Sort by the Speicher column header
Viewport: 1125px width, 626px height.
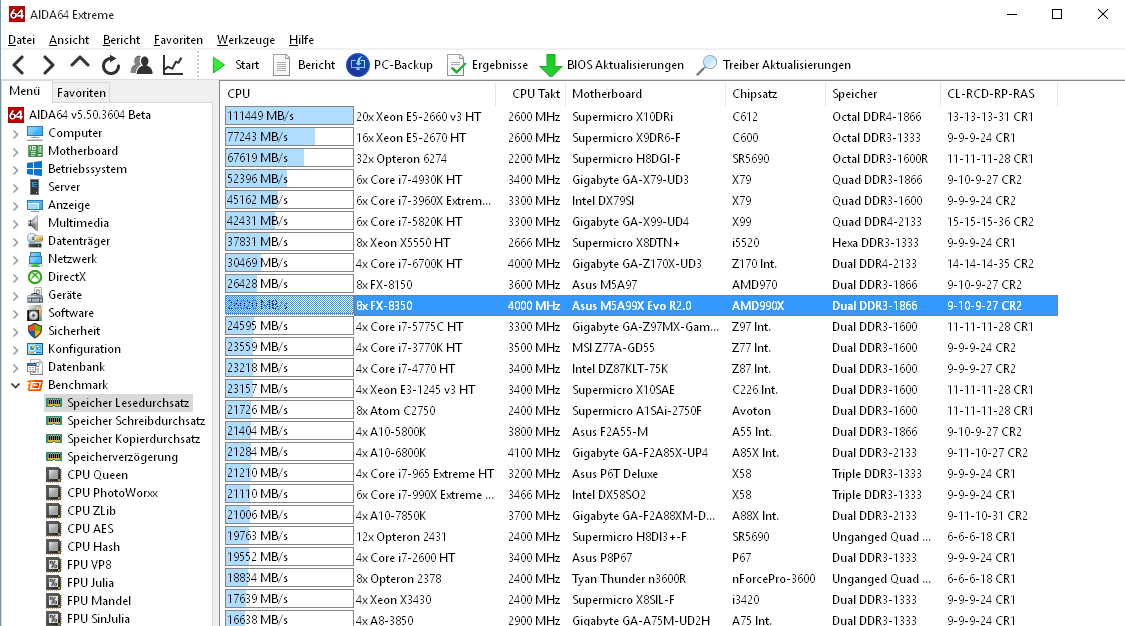pyautogui.click(x=882, y=94)
